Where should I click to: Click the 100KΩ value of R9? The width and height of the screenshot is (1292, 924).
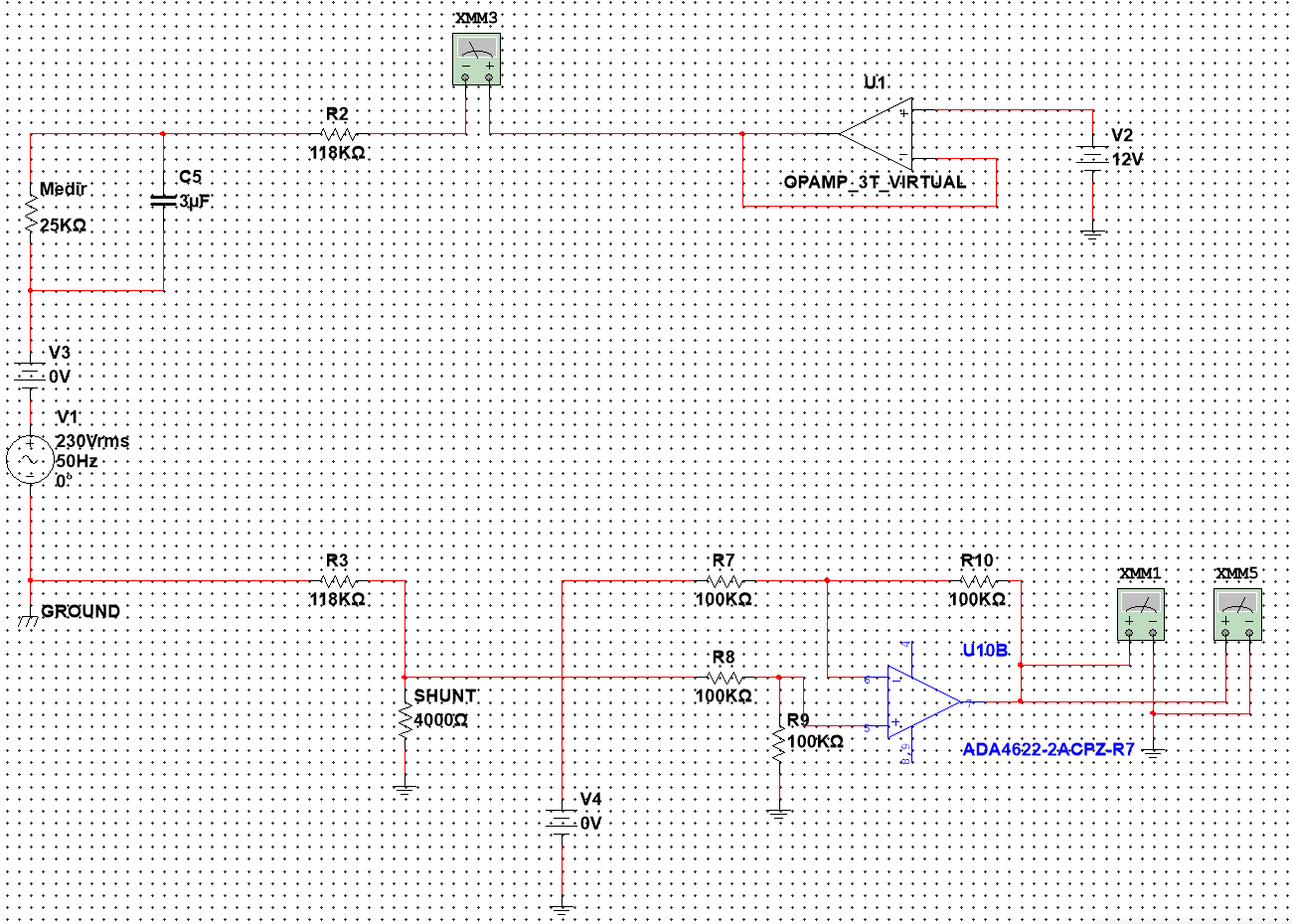pyautogui.click(x=815, y=742)
